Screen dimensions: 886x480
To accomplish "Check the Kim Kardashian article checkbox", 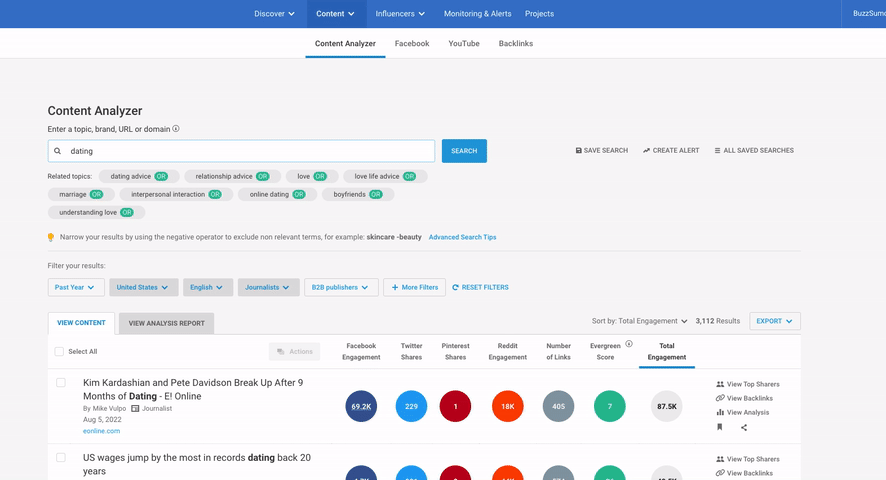I will [61, 383].
